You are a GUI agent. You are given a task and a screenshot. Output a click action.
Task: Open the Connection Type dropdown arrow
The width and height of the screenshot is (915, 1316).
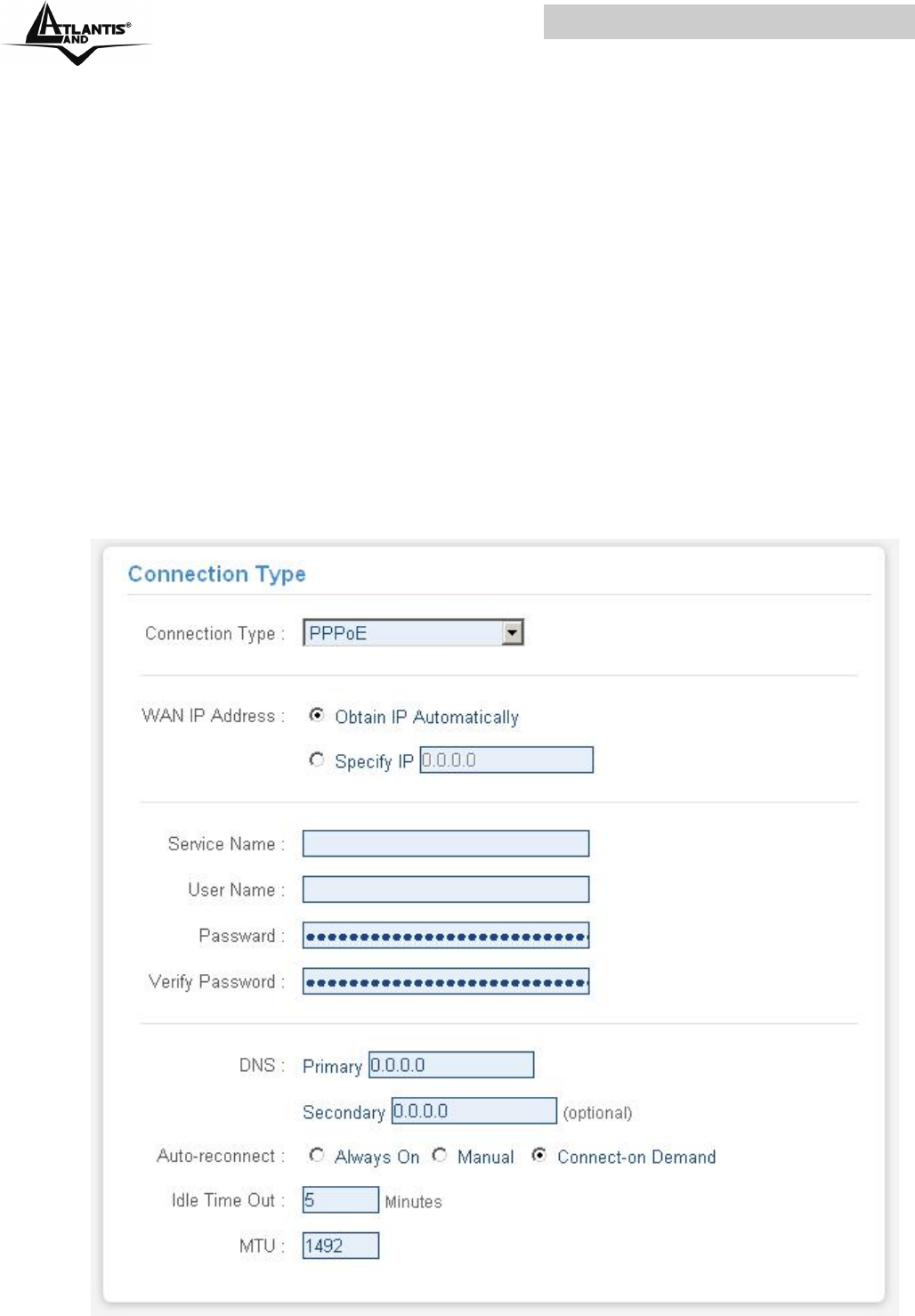coord(512,633)
